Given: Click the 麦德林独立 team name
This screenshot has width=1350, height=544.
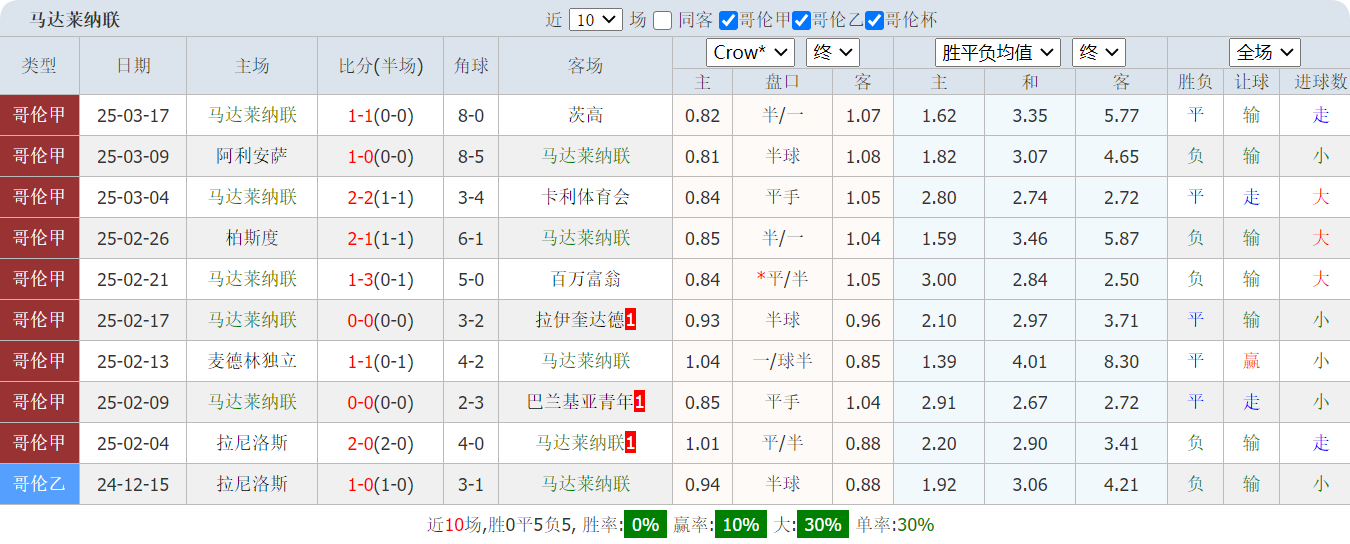Looking at the screenshot, I should [x=252, y=361].
